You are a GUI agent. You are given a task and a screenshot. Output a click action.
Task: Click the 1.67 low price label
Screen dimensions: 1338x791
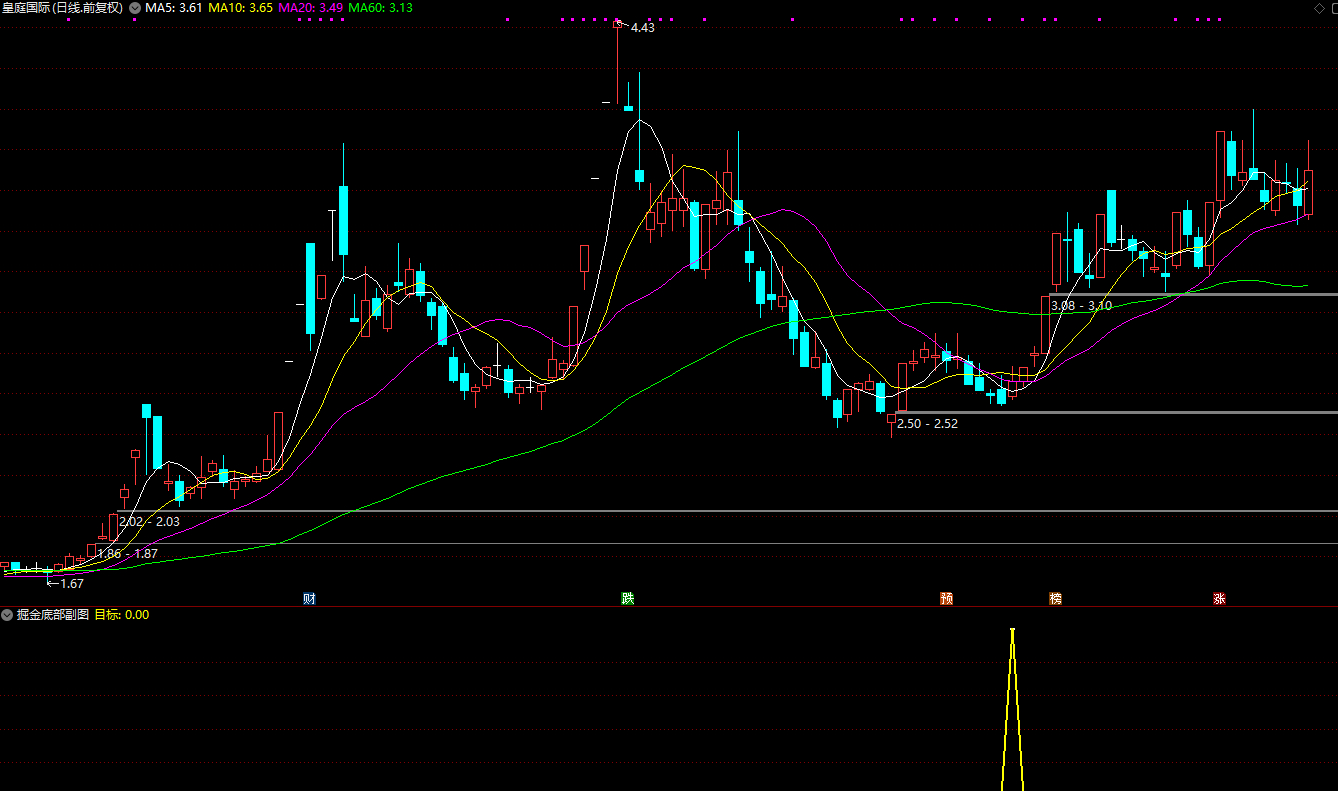click(72, 583)
